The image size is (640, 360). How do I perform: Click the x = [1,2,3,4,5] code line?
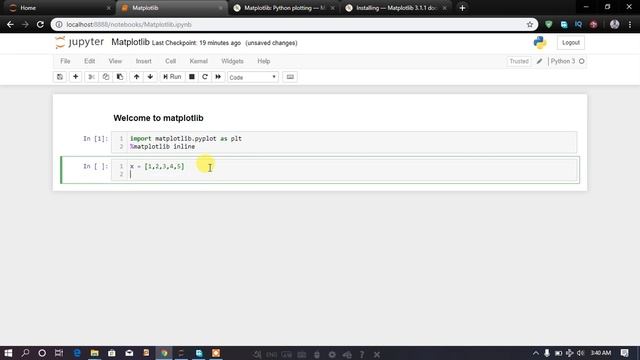tap(157, 167)
